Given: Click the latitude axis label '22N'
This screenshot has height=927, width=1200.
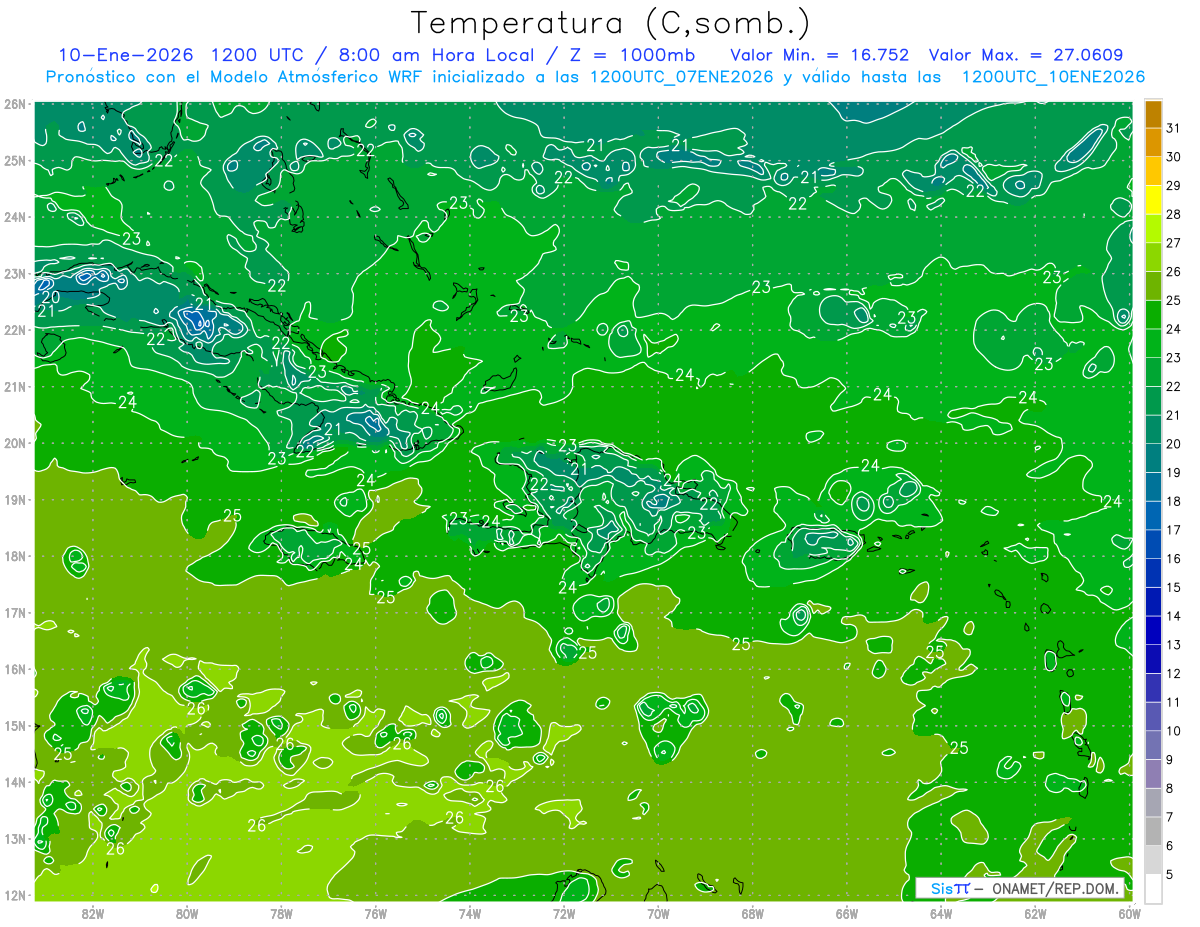Looking at the screenshot, I should point(15,330).
